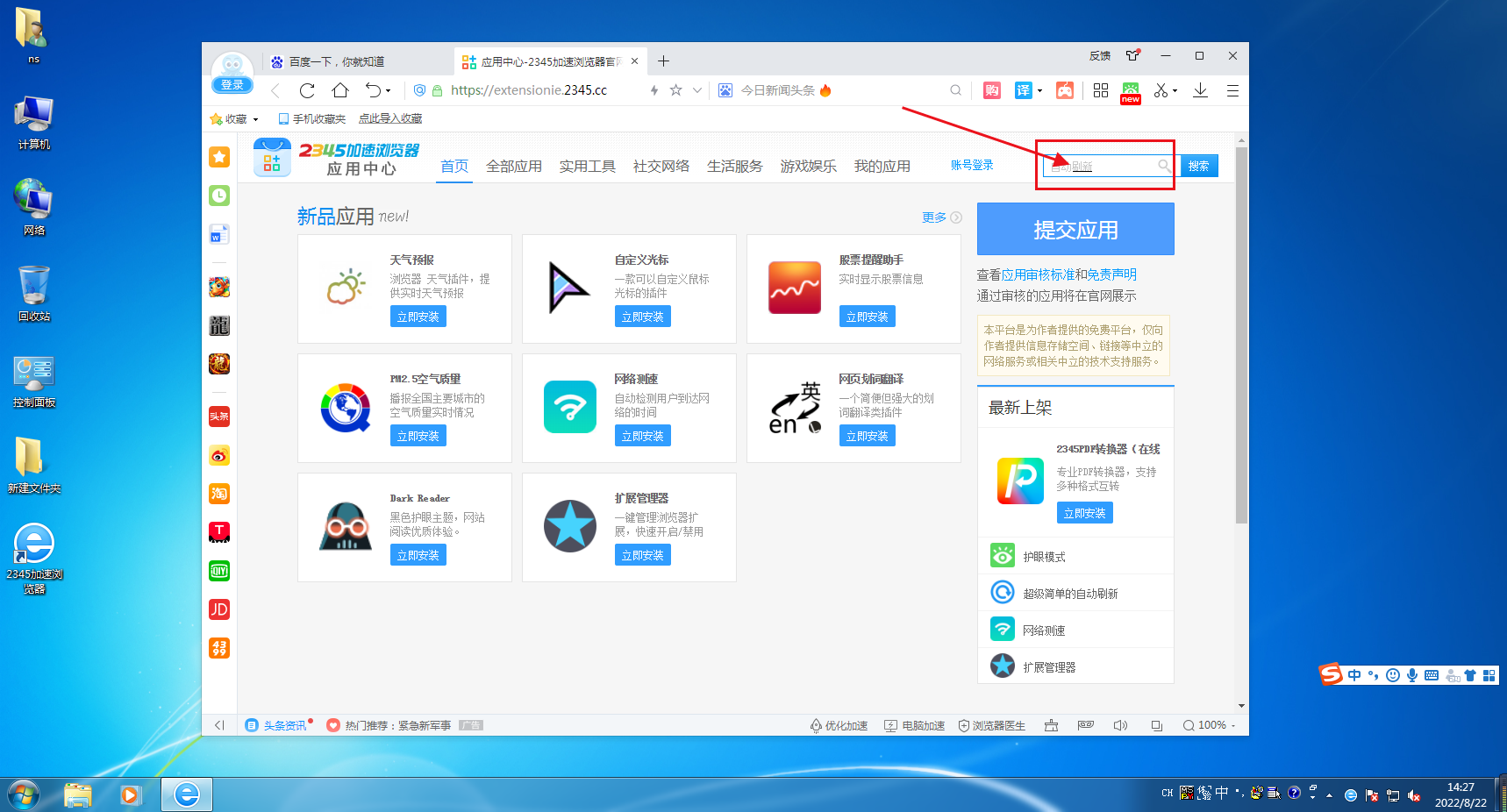Click the browser refresh icon
Viewport: 1507px width, 812px height.
pyautogui.click(x=307, y=90)
